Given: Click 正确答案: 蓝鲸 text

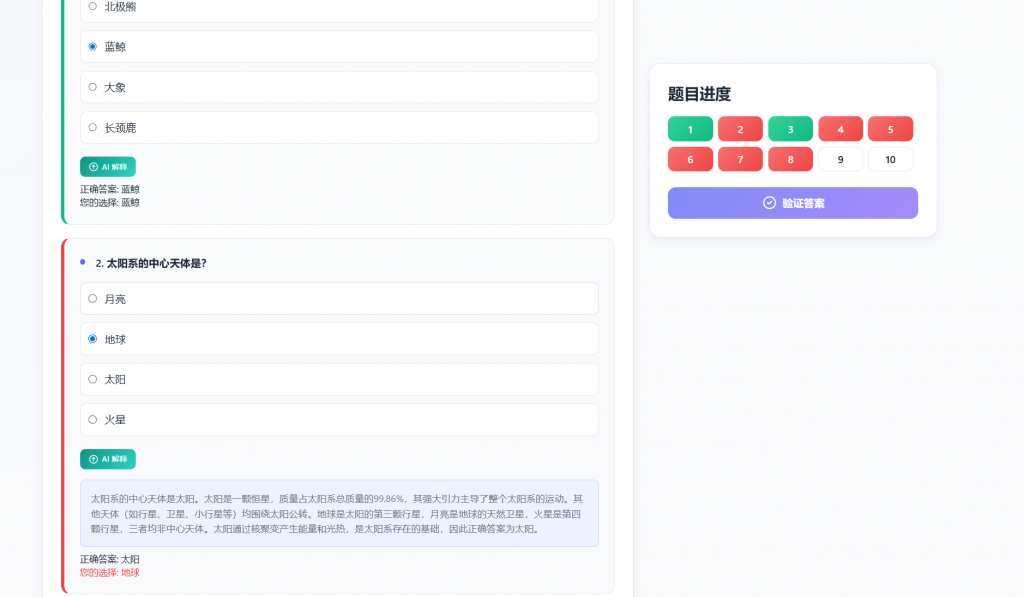Looking at the screenshot, I should 110,189.
